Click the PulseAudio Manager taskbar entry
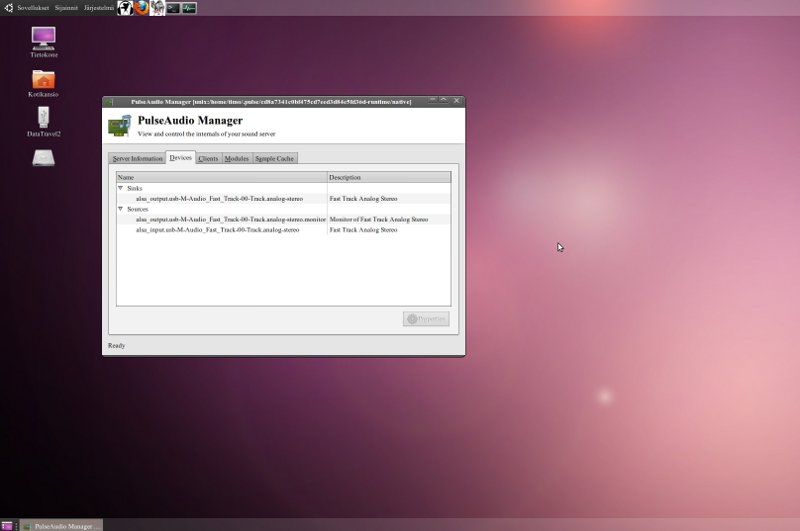This screenshot has width=800, height=531. point(62,526)
